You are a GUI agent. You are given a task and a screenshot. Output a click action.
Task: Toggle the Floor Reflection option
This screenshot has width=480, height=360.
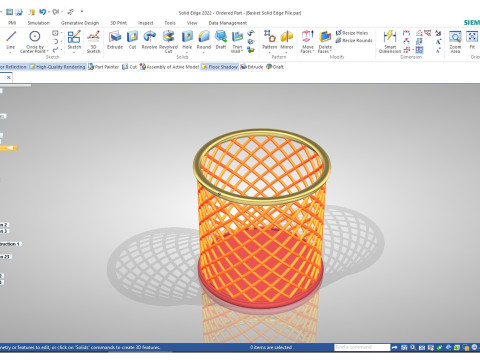(13, 67)
